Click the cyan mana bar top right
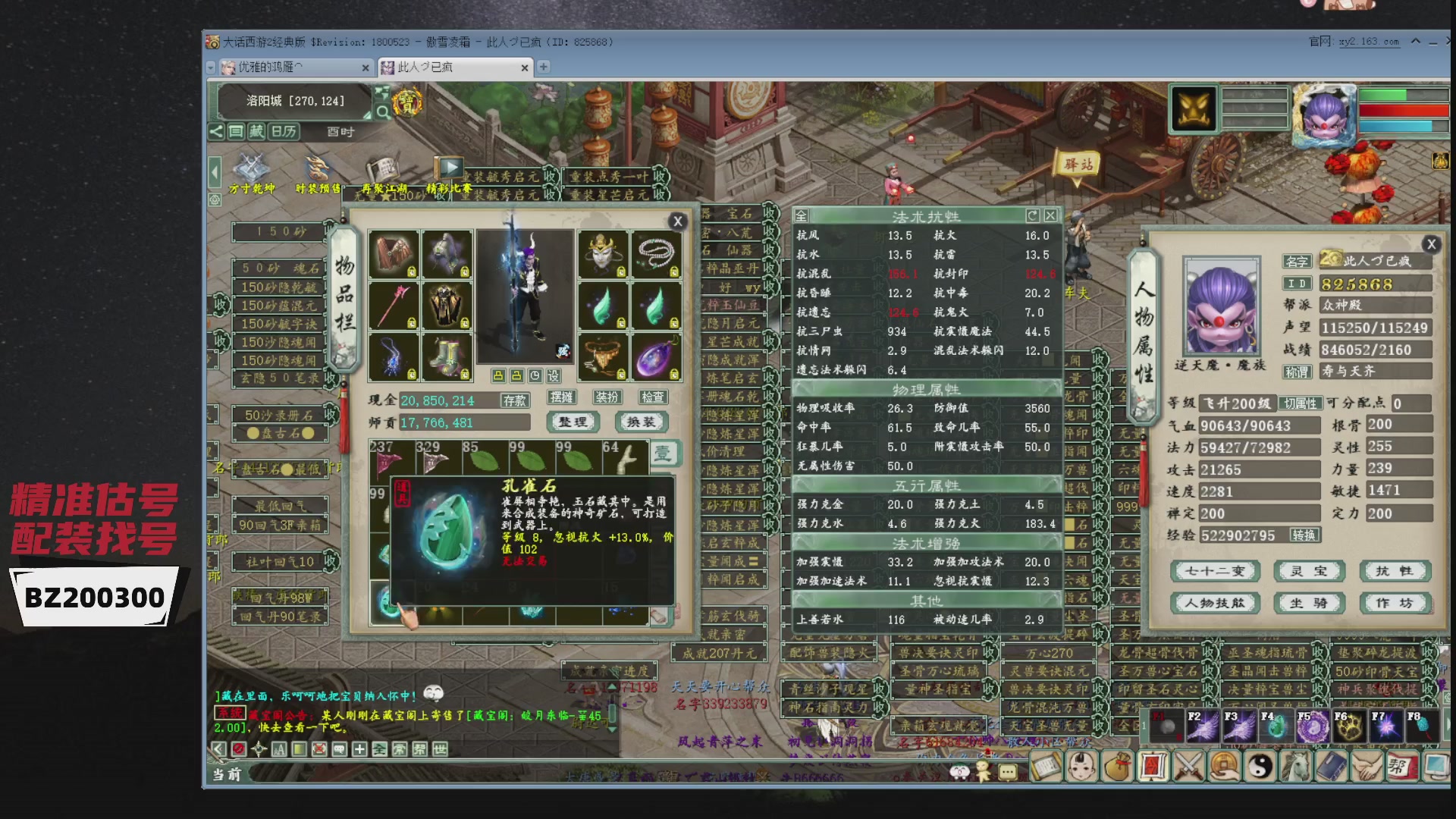 (1403, 126)
